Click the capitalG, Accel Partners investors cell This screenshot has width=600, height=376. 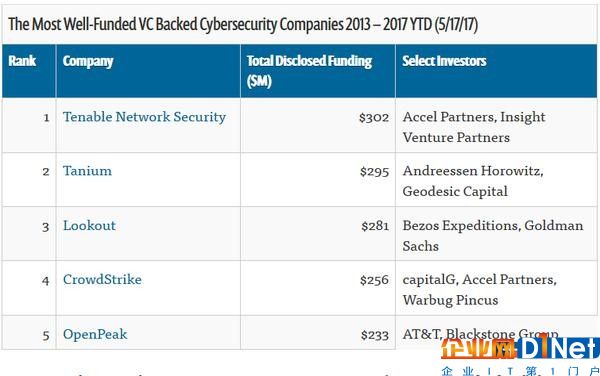pyautogui.click(x=496, y=288)
